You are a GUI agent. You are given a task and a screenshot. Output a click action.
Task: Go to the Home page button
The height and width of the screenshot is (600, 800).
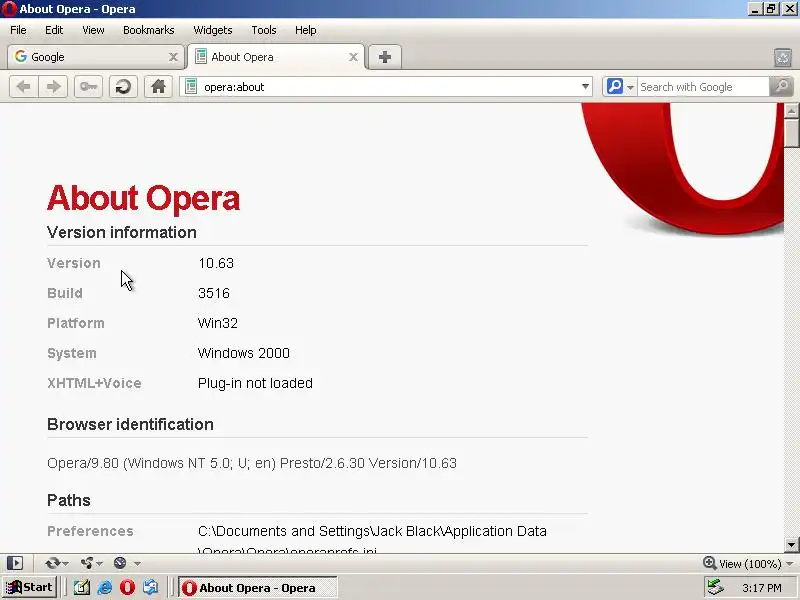coord(158,87)
